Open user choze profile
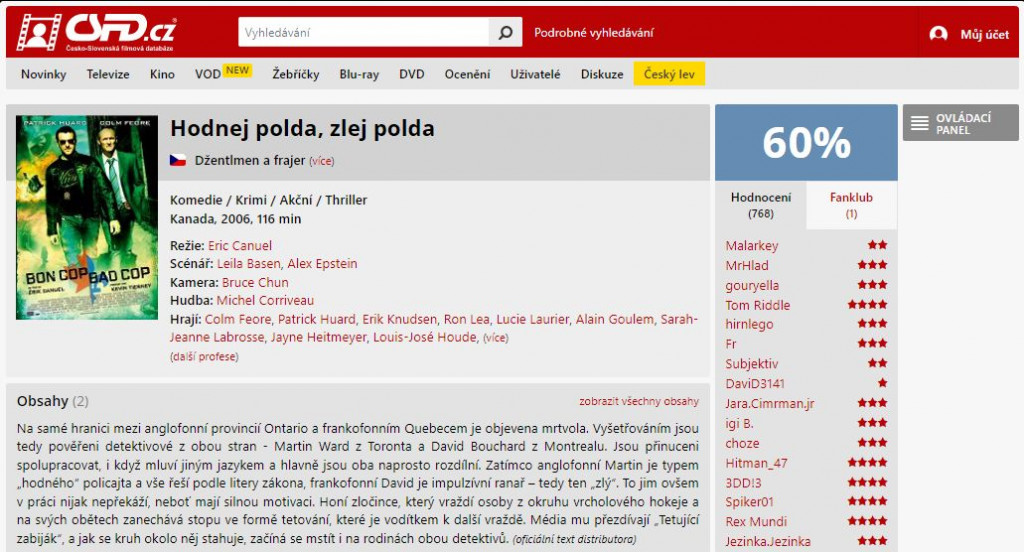Screen dimensions: 1024x552 tap(743, 443)
